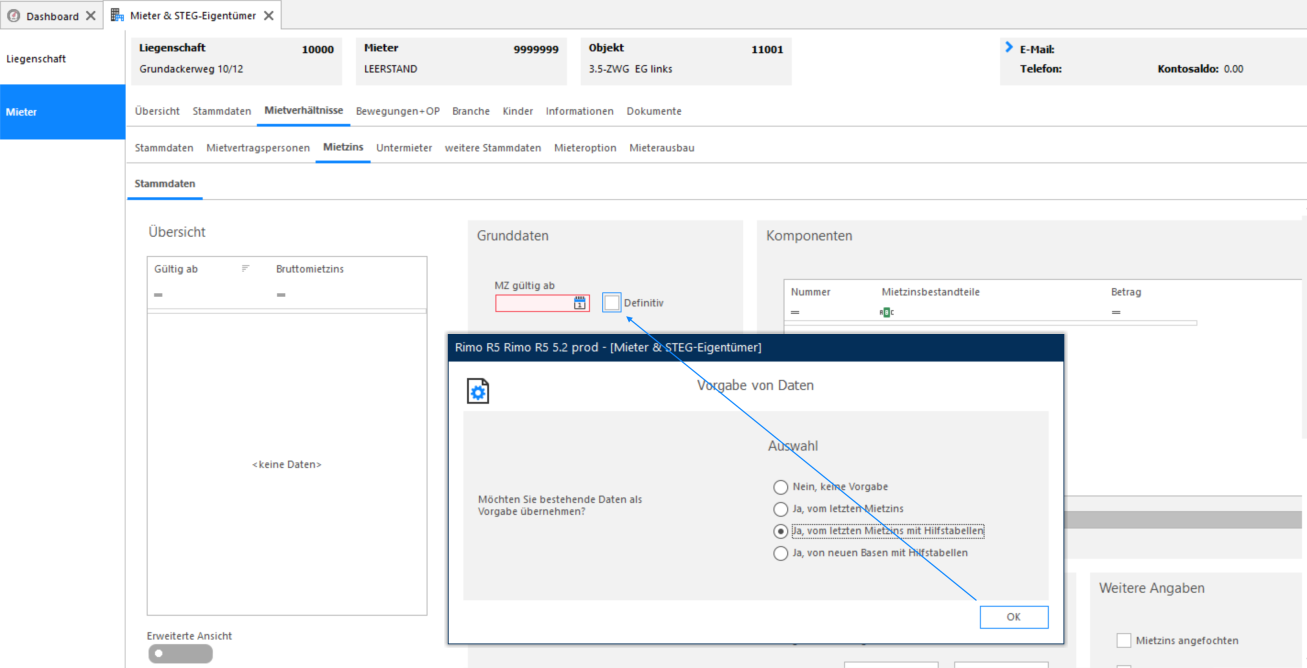This screenshot has width=1307, height=668.
Task: Click the building icon on Mieter tab
Action: pyautogui.click(x=117, y=15)
